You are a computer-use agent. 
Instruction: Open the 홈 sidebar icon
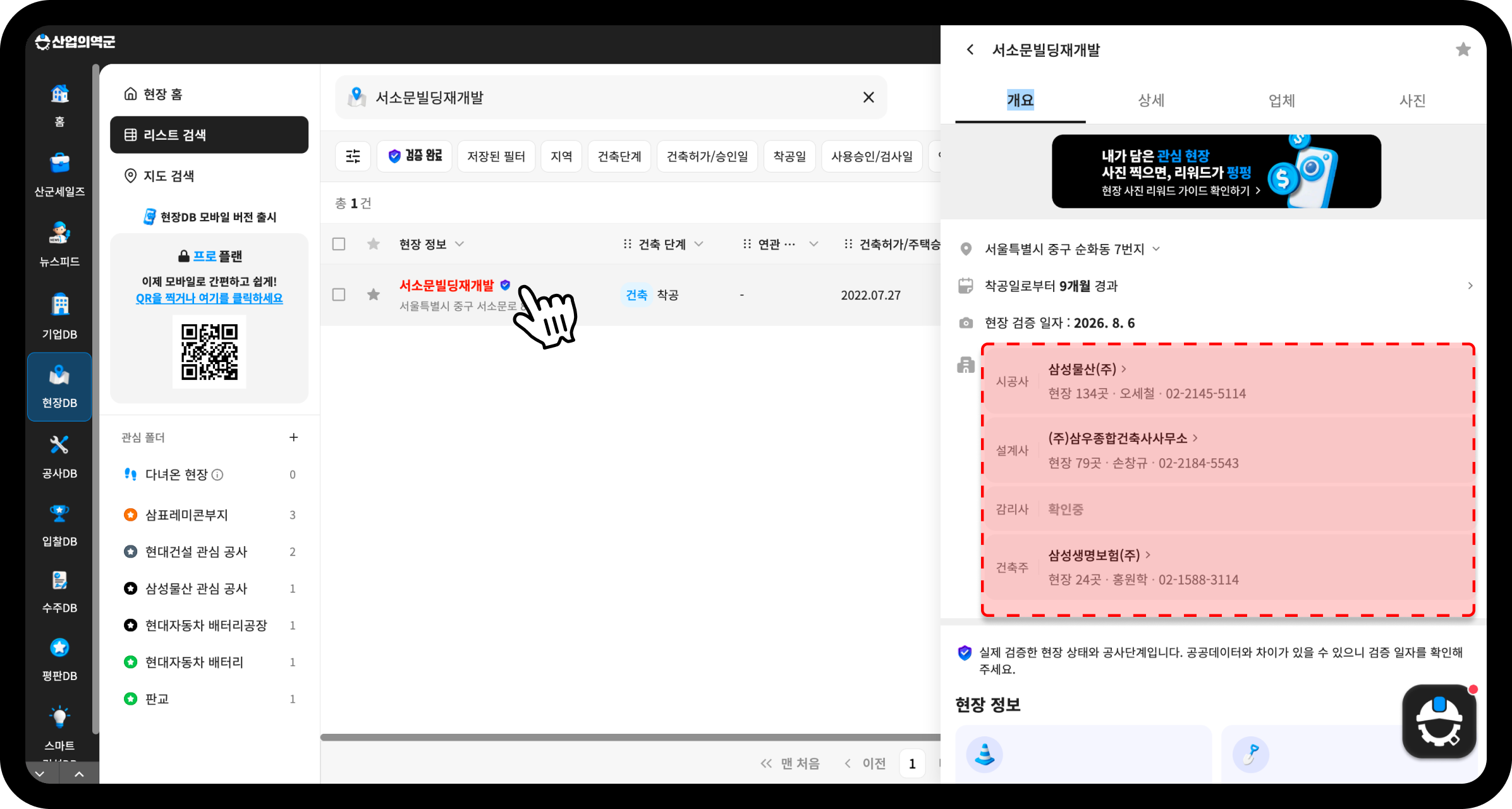[59, 104]
